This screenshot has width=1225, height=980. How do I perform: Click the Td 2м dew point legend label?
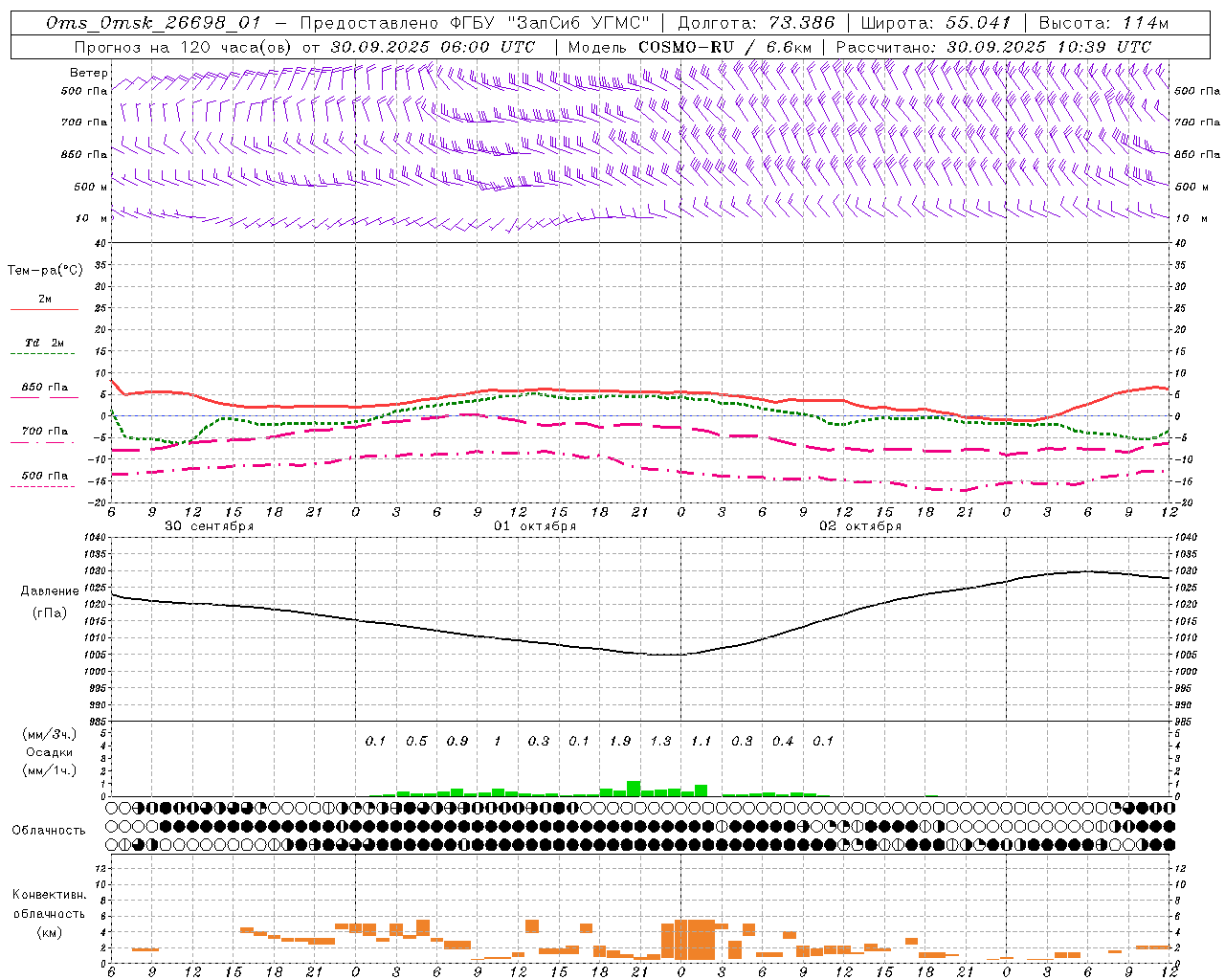44,343
